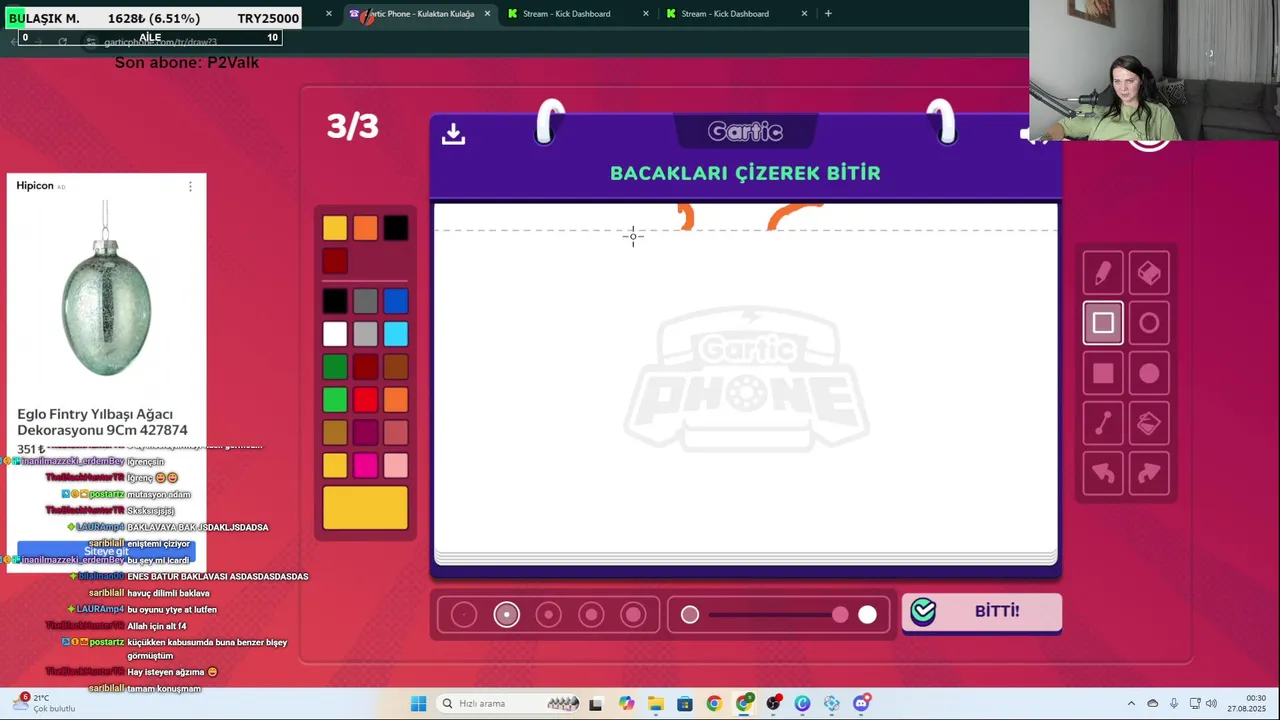This screenshot has height=720, width=1280.
Task: Select the paint bucket fill tool
Action: point(1149,424)
